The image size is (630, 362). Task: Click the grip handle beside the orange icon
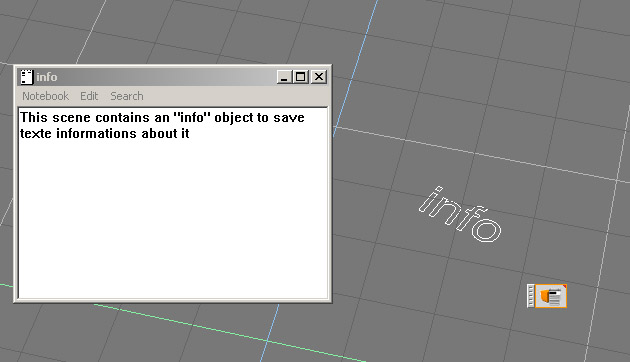click(x=531, y=296)
